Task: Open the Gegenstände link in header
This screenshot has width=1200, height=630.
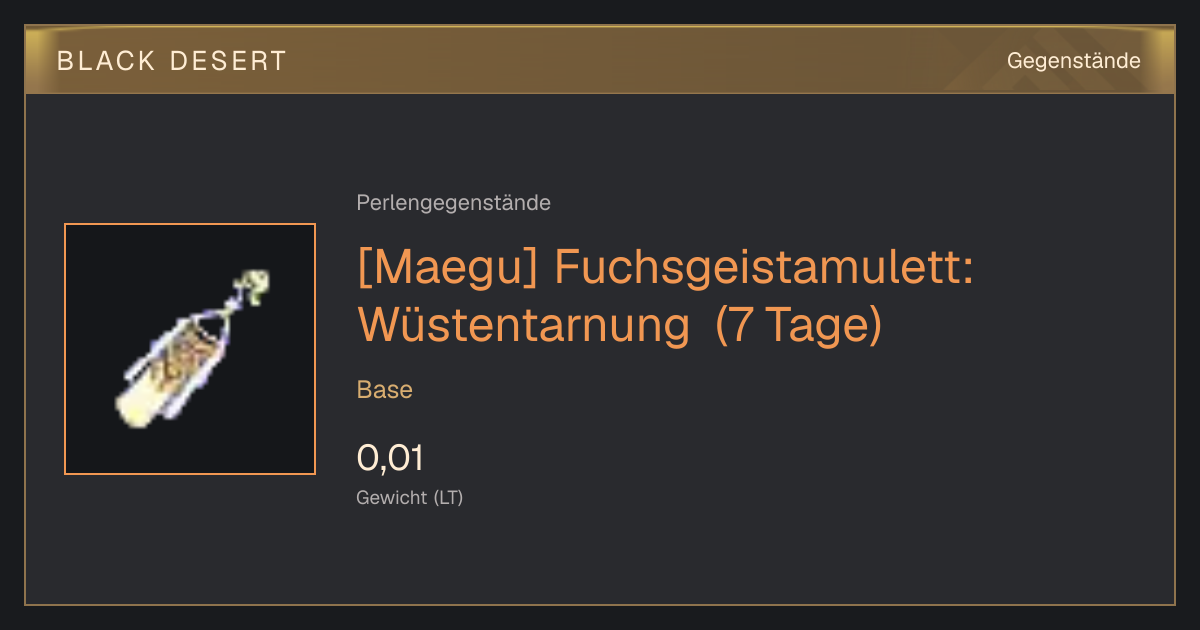Action: [x=1073, y=61]
